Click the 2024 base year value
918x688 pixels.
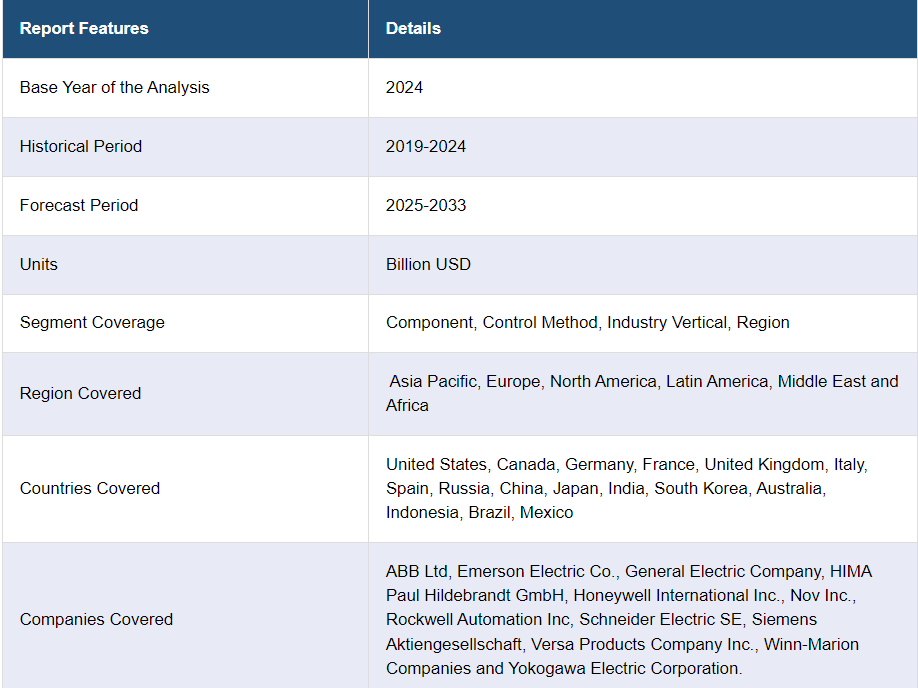[404, 88]
